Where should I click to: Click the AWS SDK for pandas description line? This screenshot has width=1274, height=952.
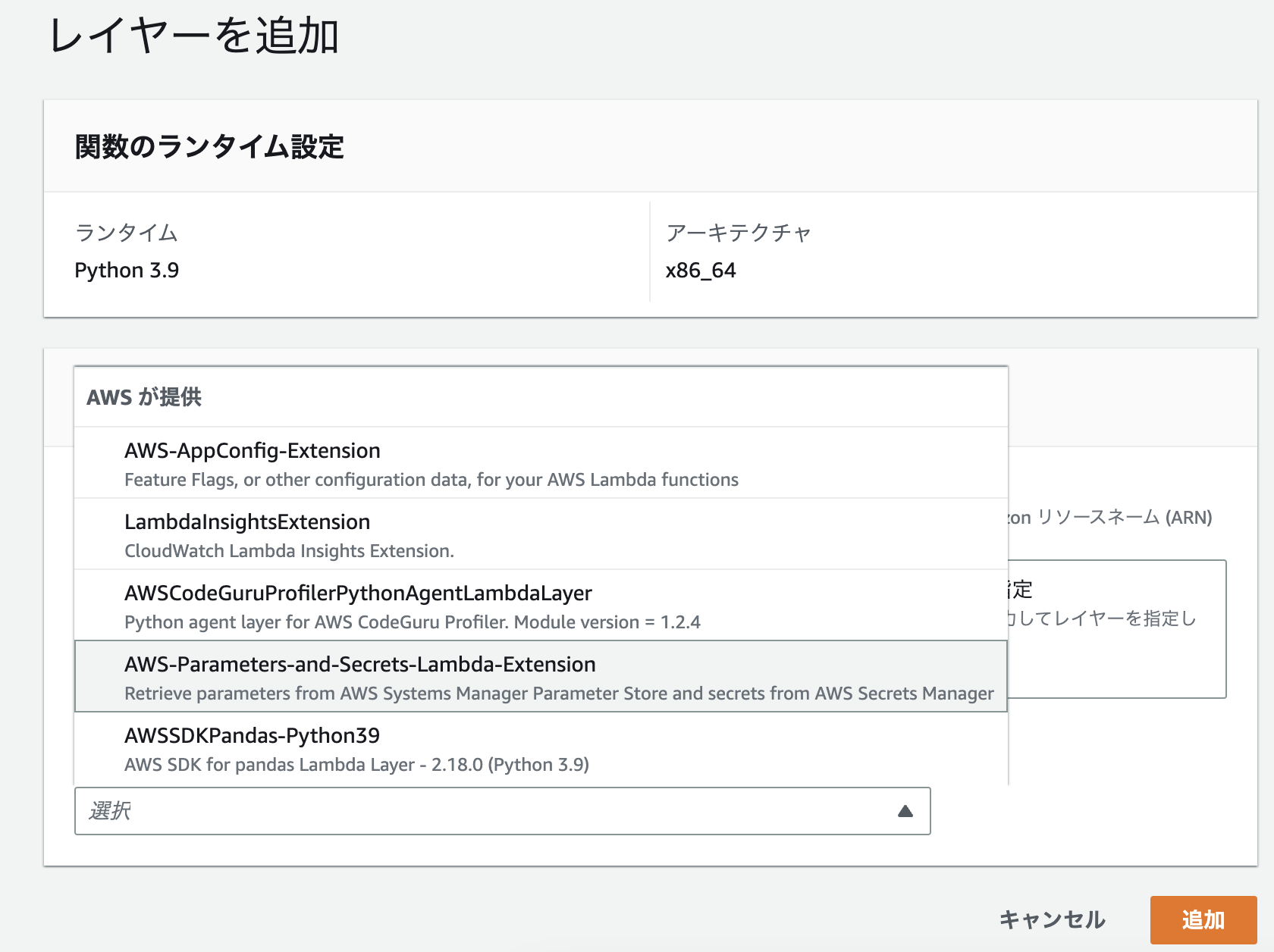click(x=357, y=764)
